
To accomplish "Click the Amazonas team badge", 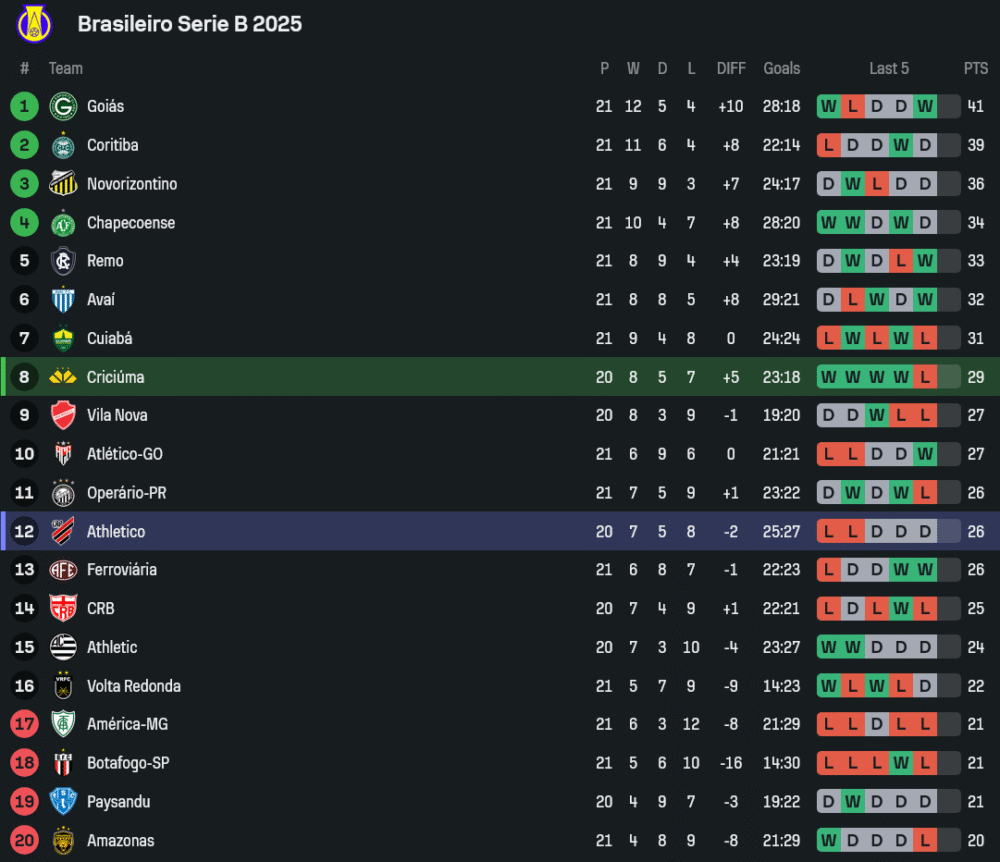I will pos(63,841).
